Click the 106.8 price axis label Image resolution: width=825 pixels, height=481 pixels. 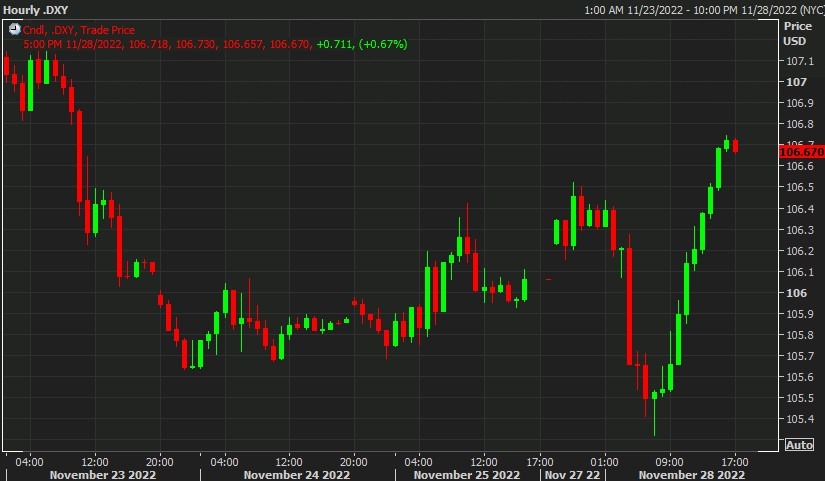(799, 124)
